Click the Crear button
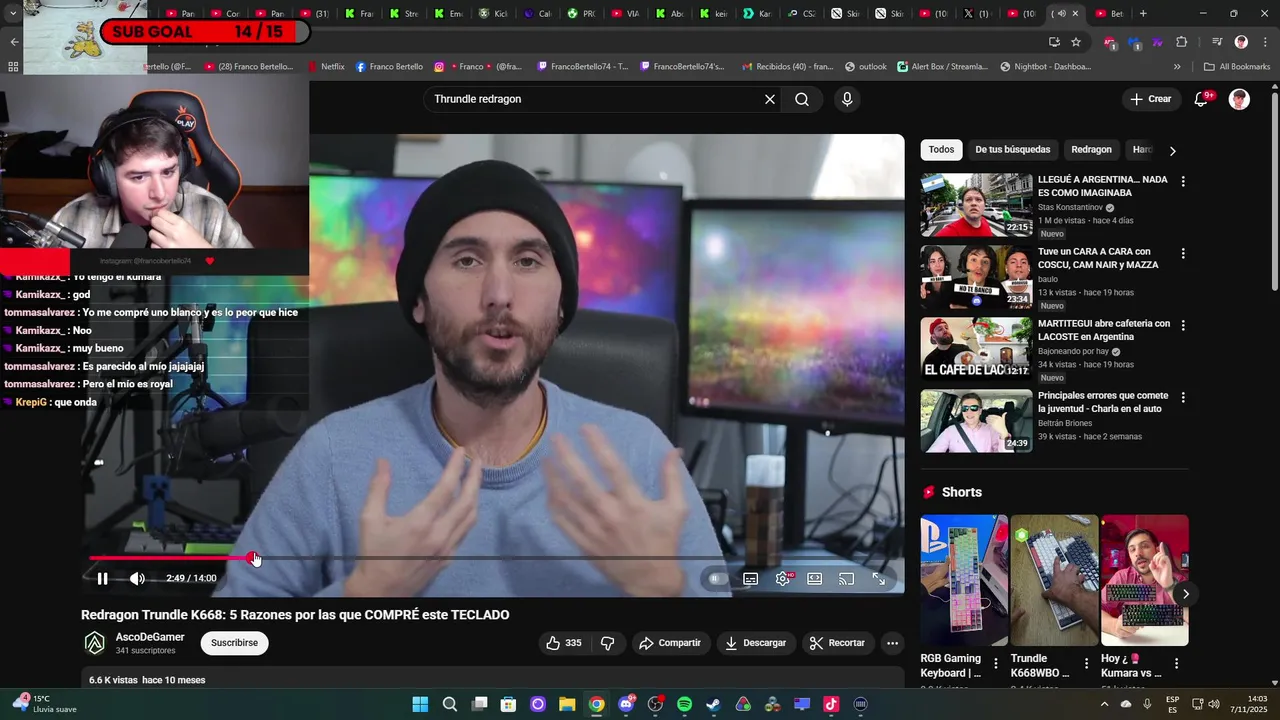The width and height of the screenshot is (1280, 720). tap(1151, 99)
